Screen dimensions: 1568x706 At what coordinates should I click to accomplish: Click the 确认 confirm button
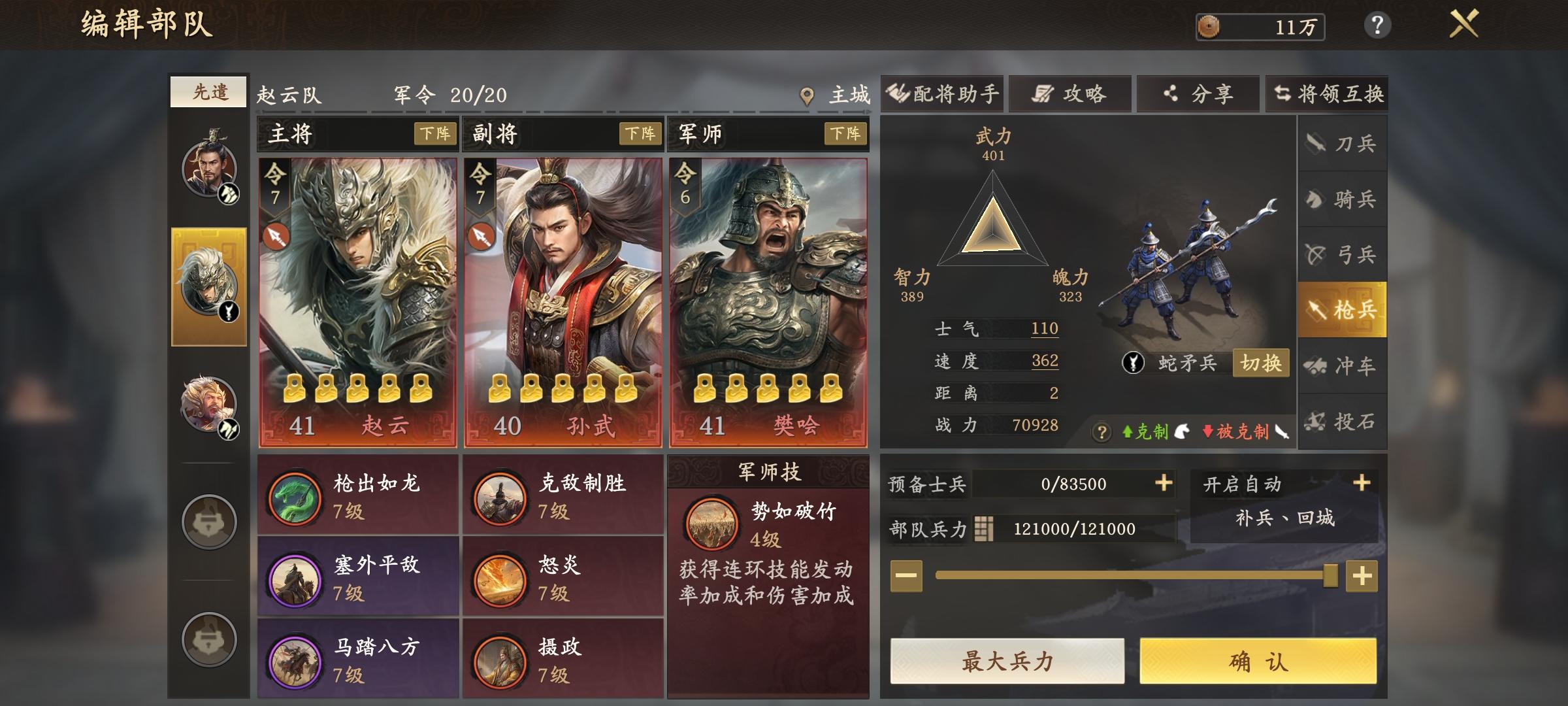tap(1258, 662)
